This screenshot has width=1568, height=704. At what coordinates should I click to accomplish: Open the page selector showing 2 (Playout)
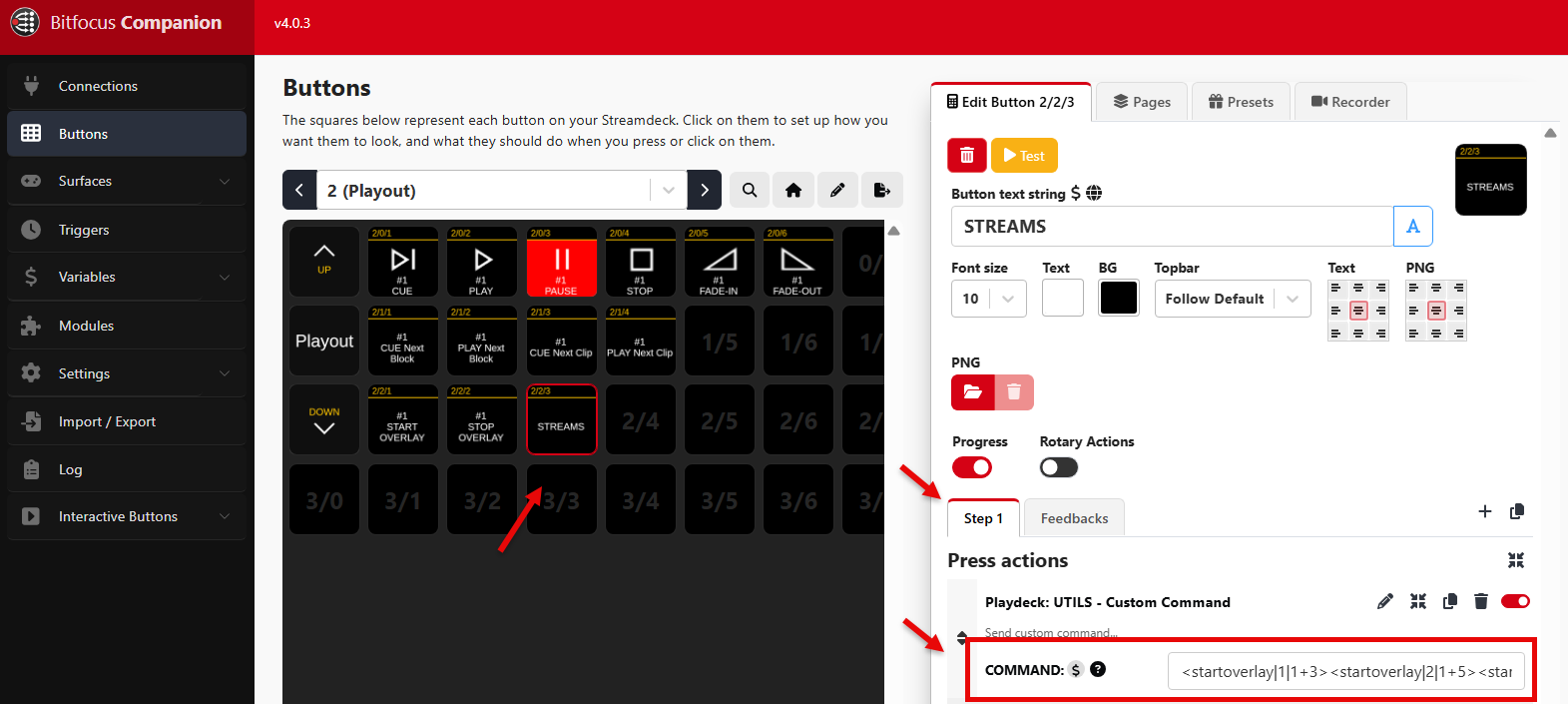coord(502,190)
